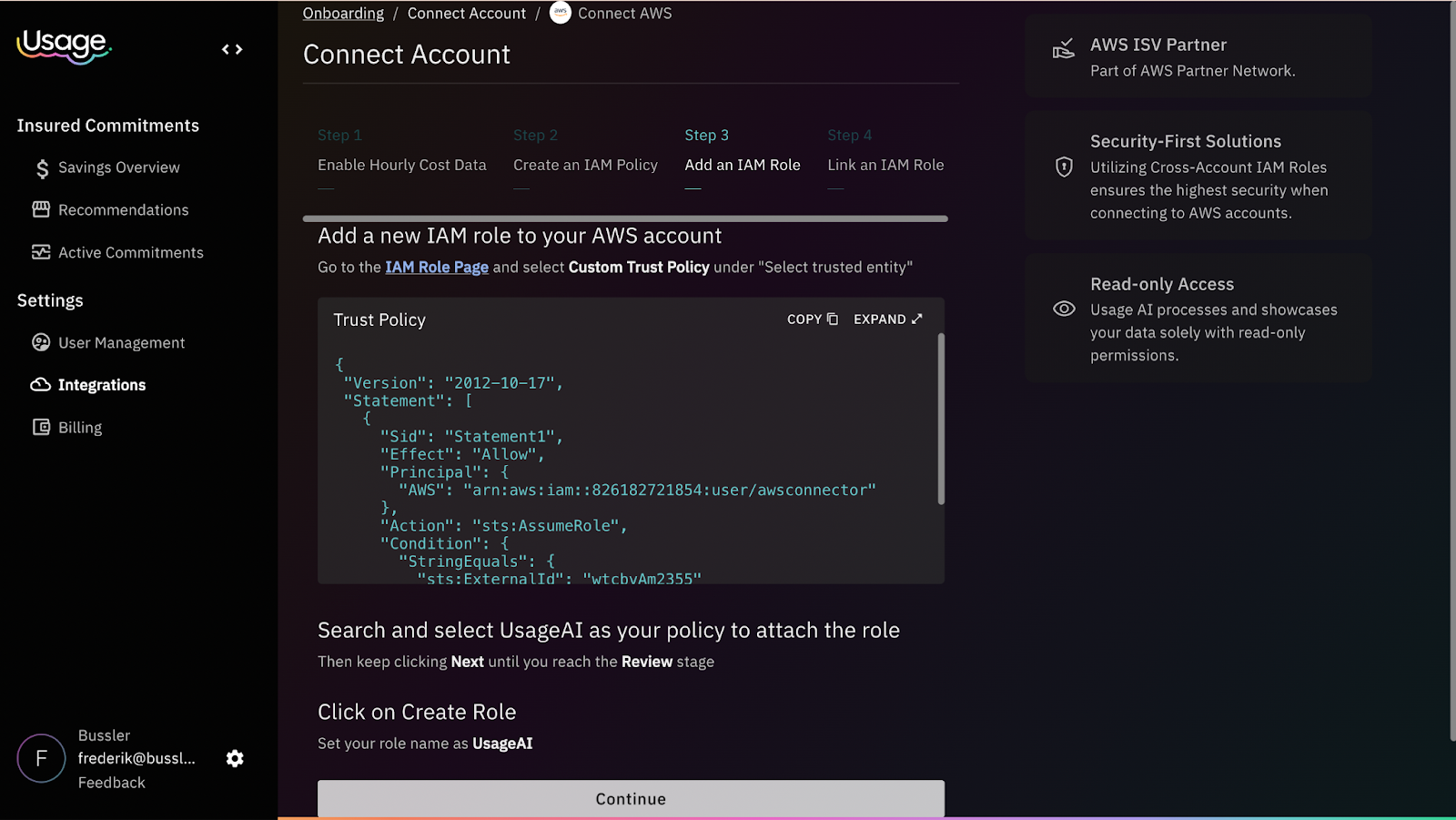Click Connect Account breadcrumb

coord(467,14)
